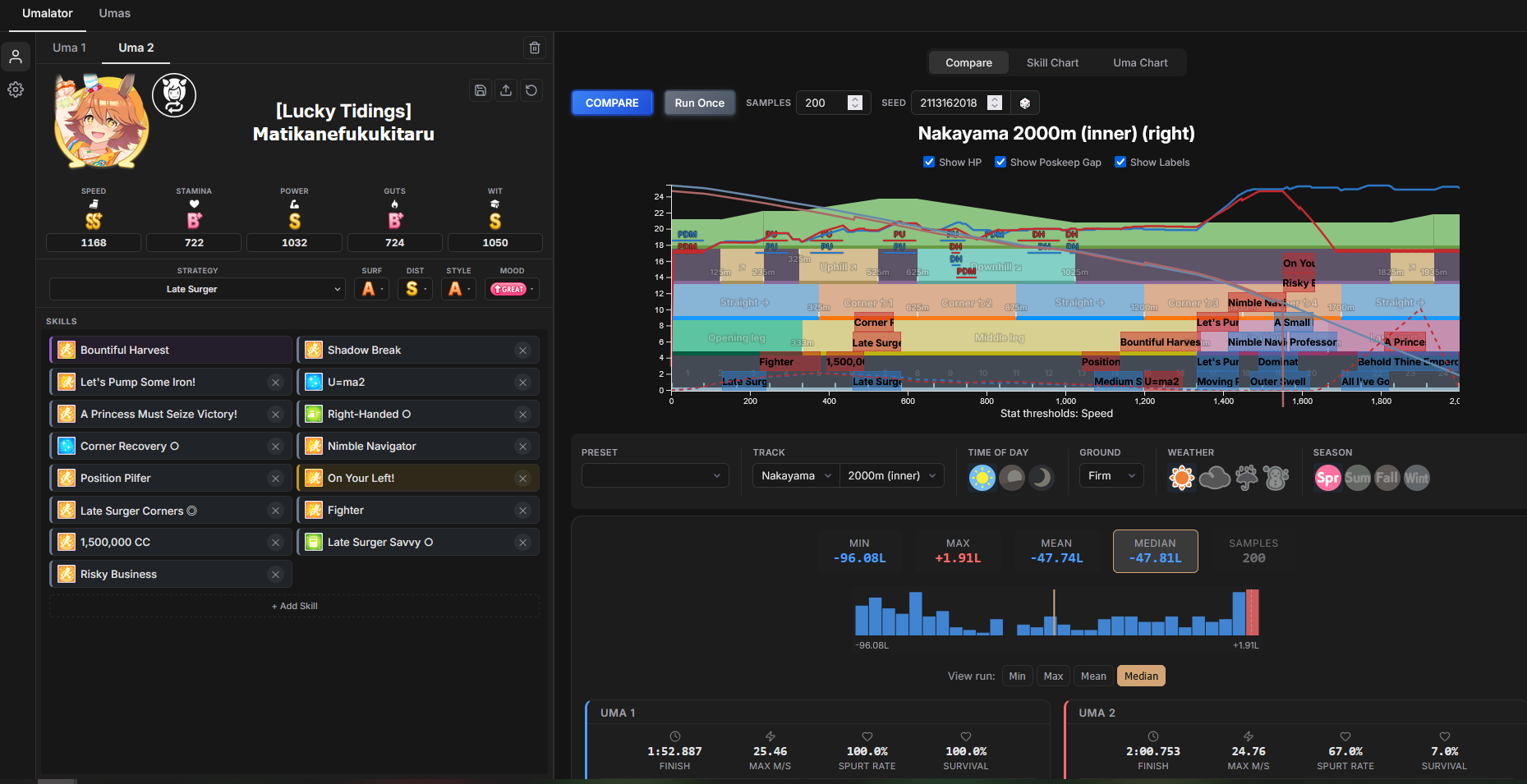The image size is (1527, 784).
Task: Select the night moon time of day
Action: pyautogui.click(x=1042, y=477)
